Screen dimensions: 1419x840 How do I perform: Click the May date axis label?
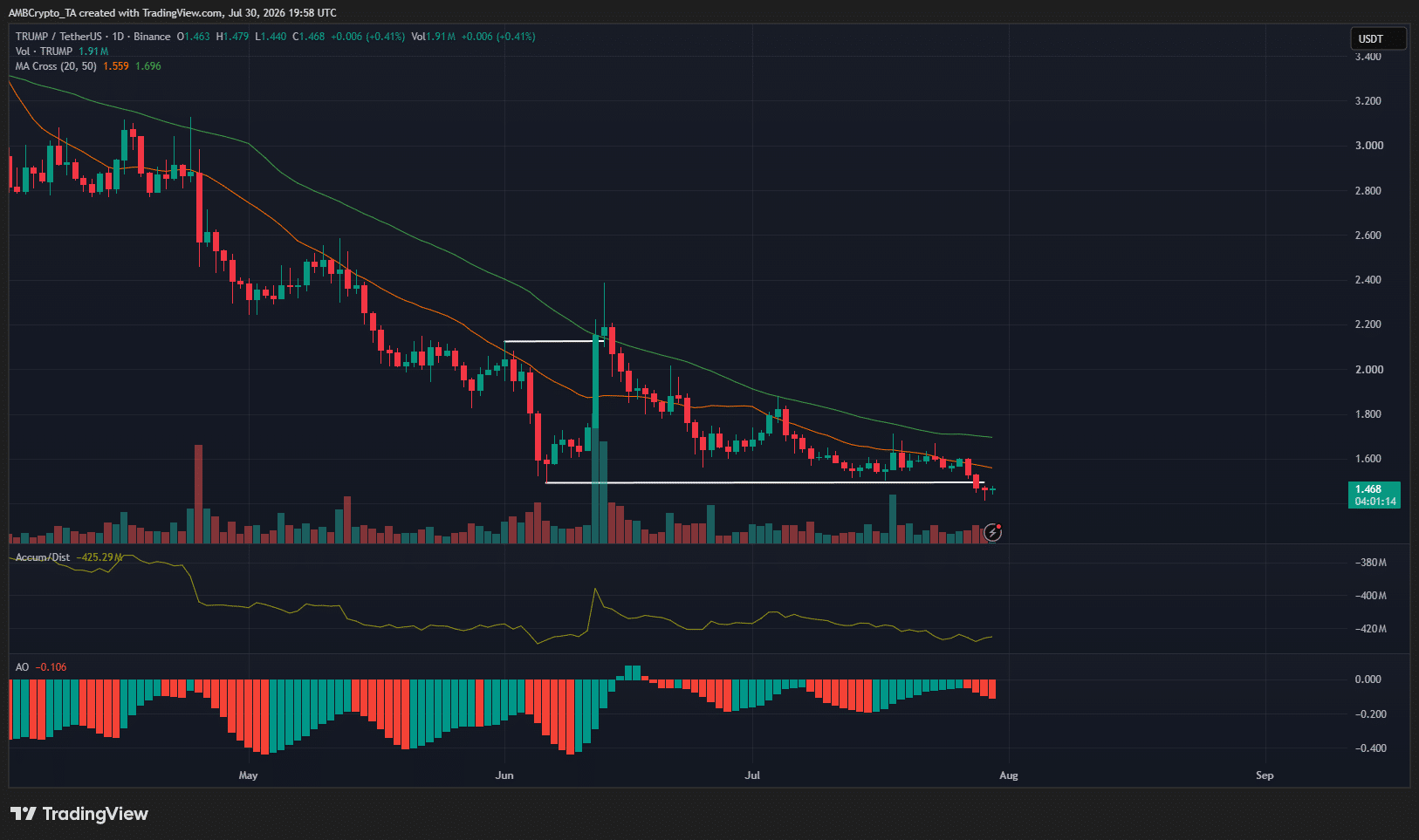coord(249,775)
